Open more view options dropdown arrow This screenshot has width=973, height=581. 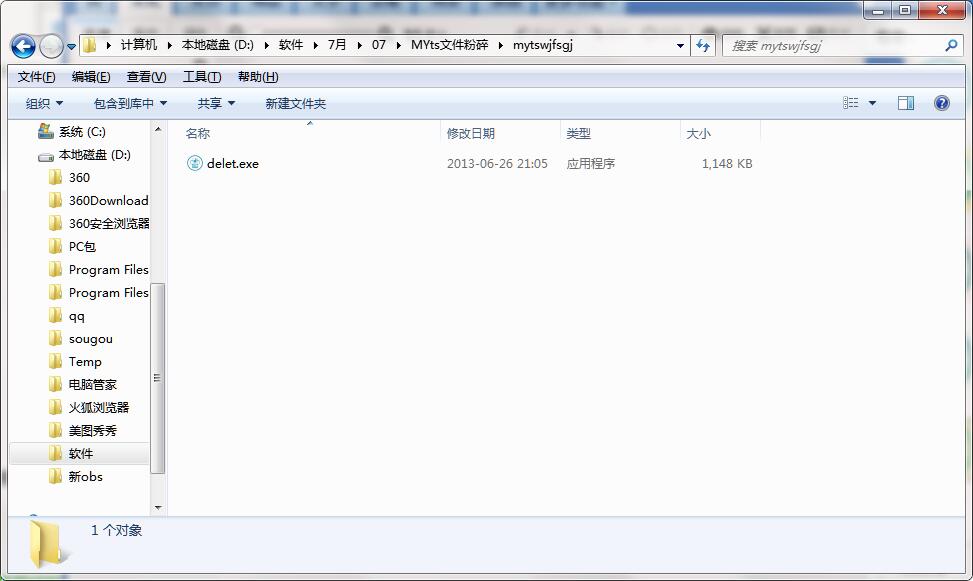[872, 103]
